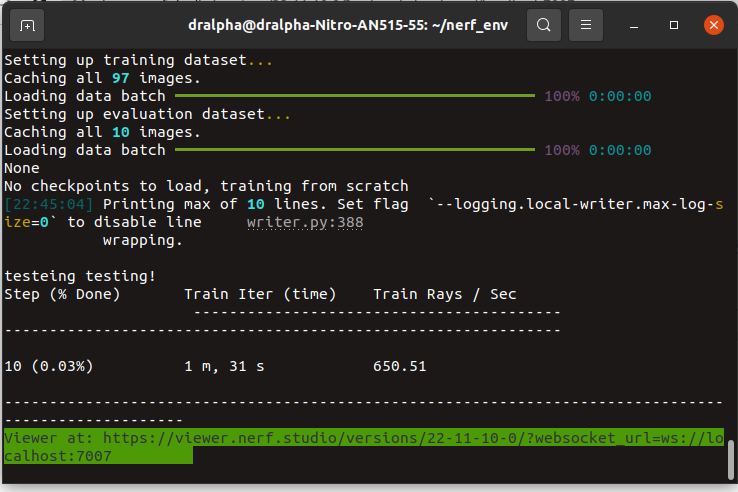Viewport: 738px width, 492px height.
Task: Open the viewer.nerf.studio URL
Action: tap(413, 438)
